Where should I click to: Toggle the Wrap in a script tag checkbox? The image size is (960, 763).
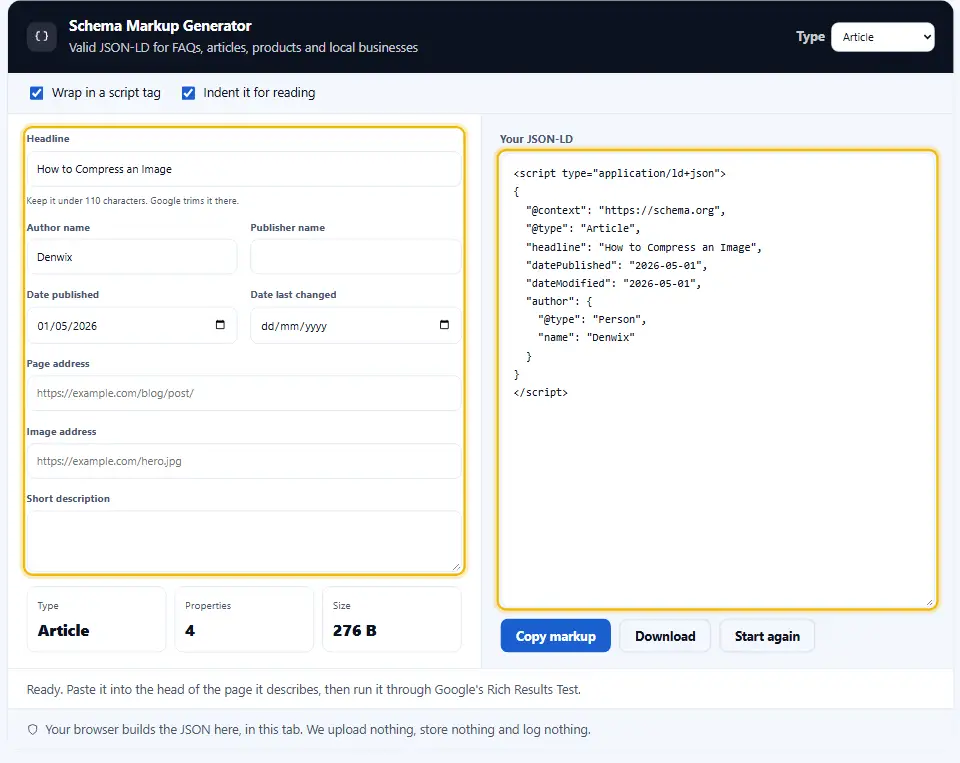[x=37, y=93]
